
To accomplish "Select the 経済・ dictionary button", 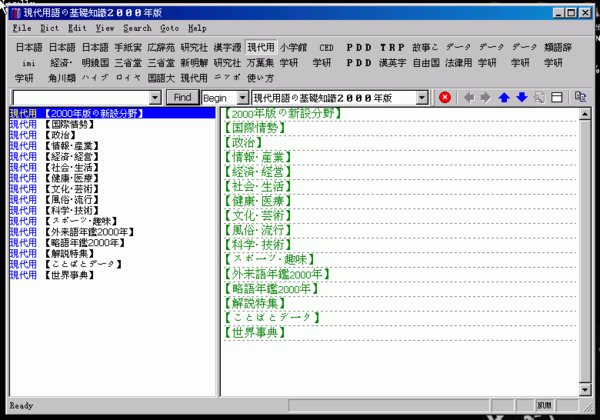I will point(62,63).
